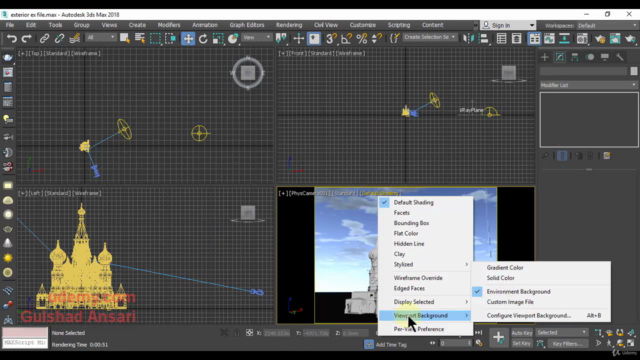Click the Redo arrow icon
The image size is (640, 360).
tap(27, 38)
